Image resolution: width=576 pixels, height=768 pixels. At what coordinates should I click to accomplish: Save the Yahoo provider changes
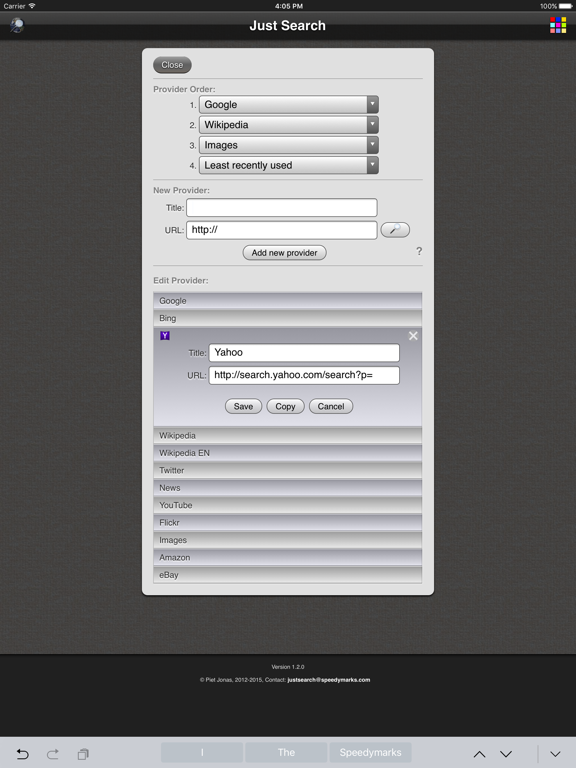(243, 406)
